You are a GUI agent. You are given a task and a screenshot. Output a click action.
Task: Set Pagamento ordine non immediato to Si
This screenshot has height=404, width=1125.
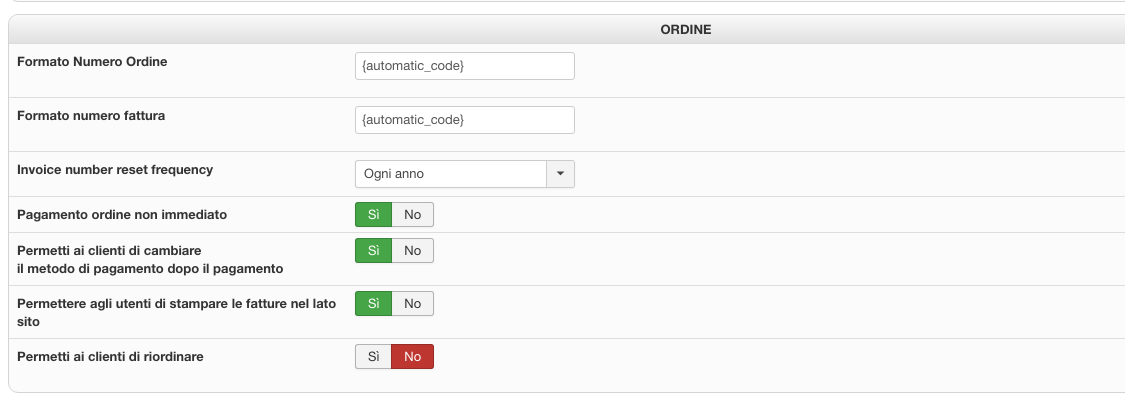(373, 215)
